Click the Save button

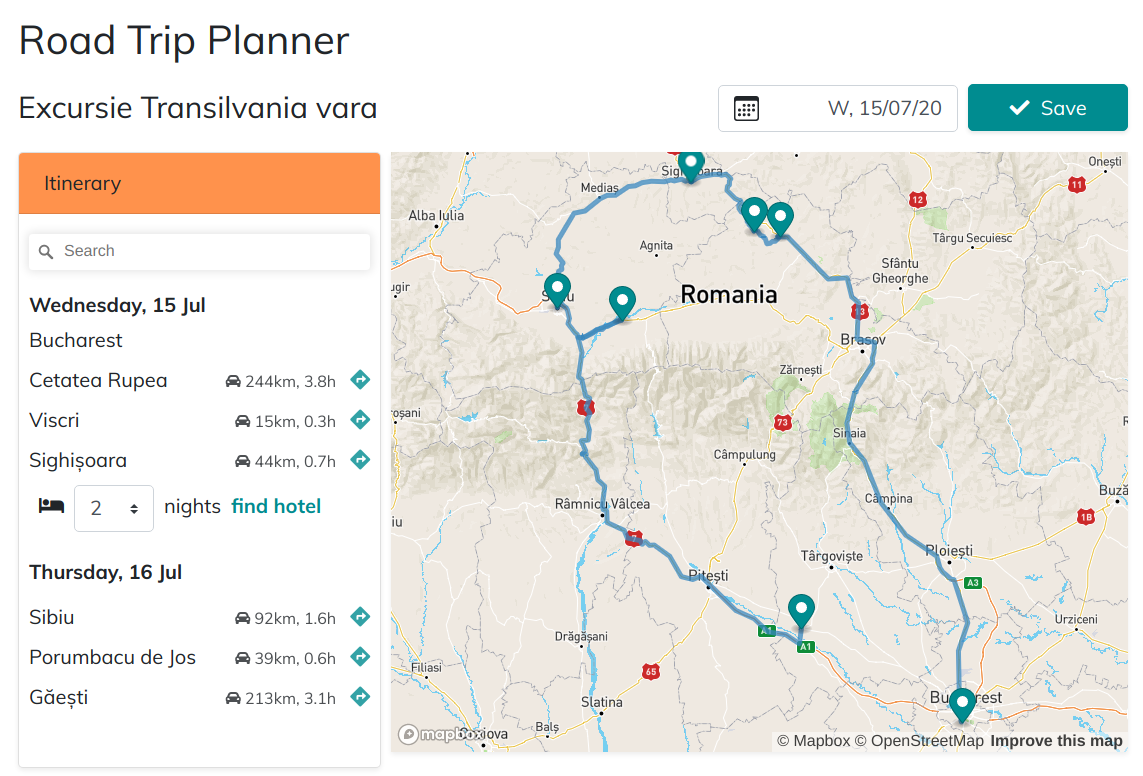pos(1047,107)
